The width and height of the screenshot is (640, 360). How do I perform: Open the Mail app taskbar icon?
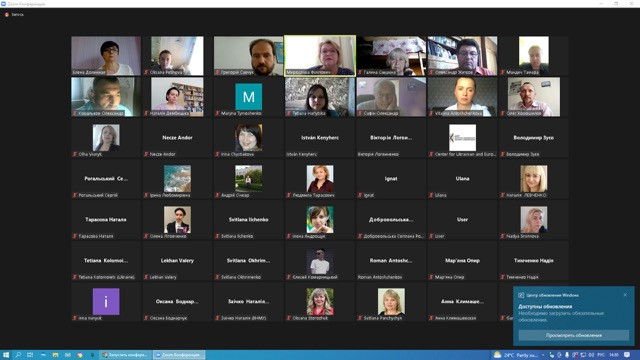pyautogui.click(x=68, y=355)
